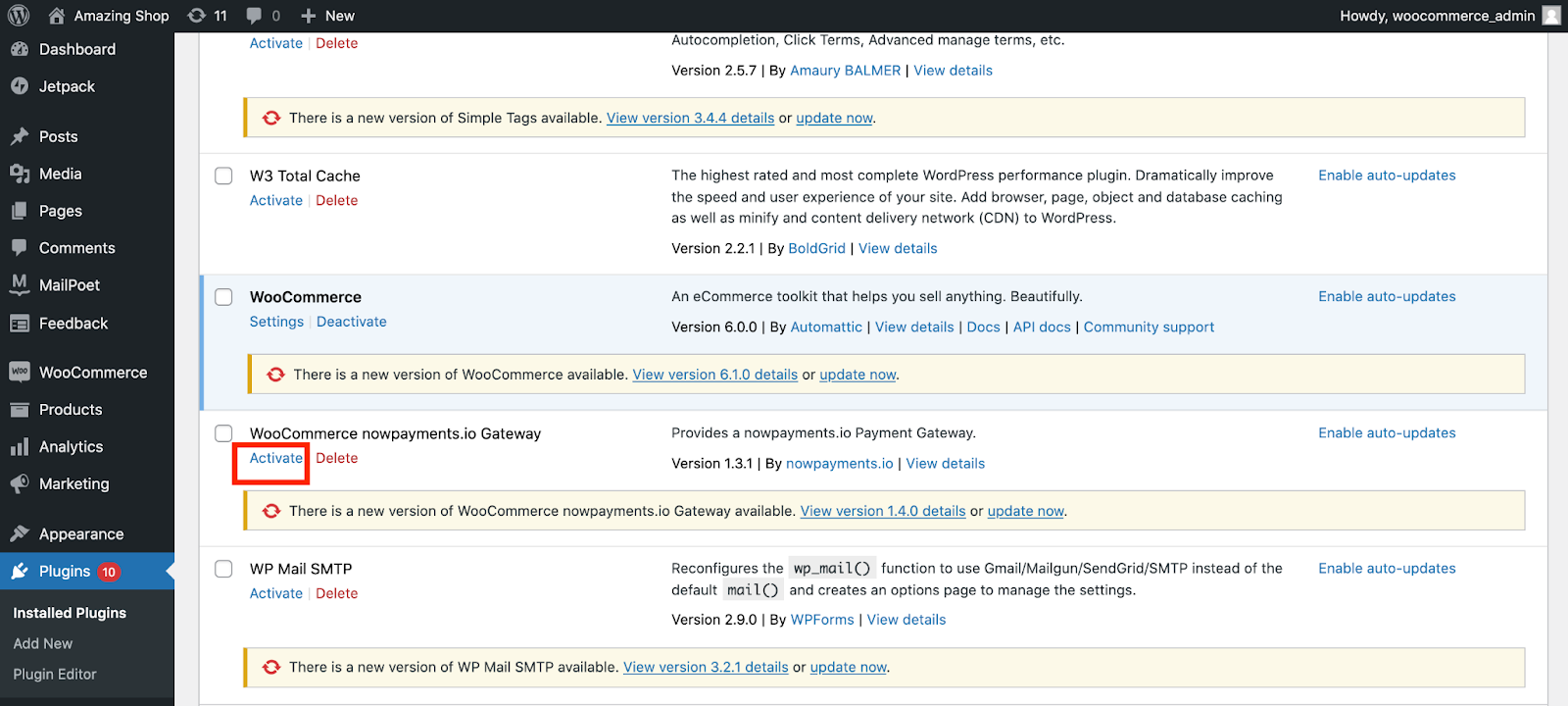Click the Marketing megaphone icon

pyautogui.click(x=20, y=484)
